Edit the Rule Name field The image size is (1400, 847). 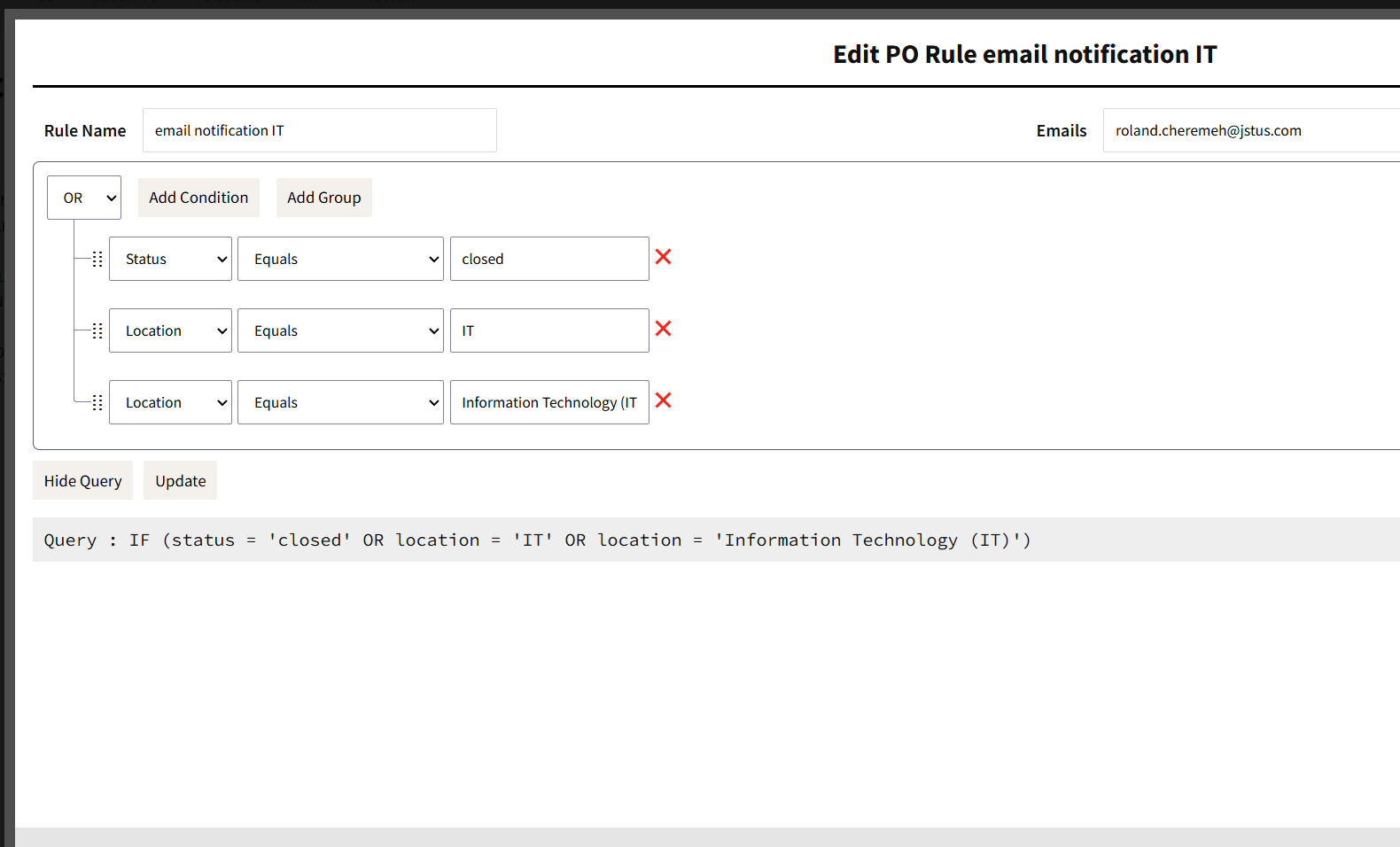pyautogui.click(x=320, y=130)
